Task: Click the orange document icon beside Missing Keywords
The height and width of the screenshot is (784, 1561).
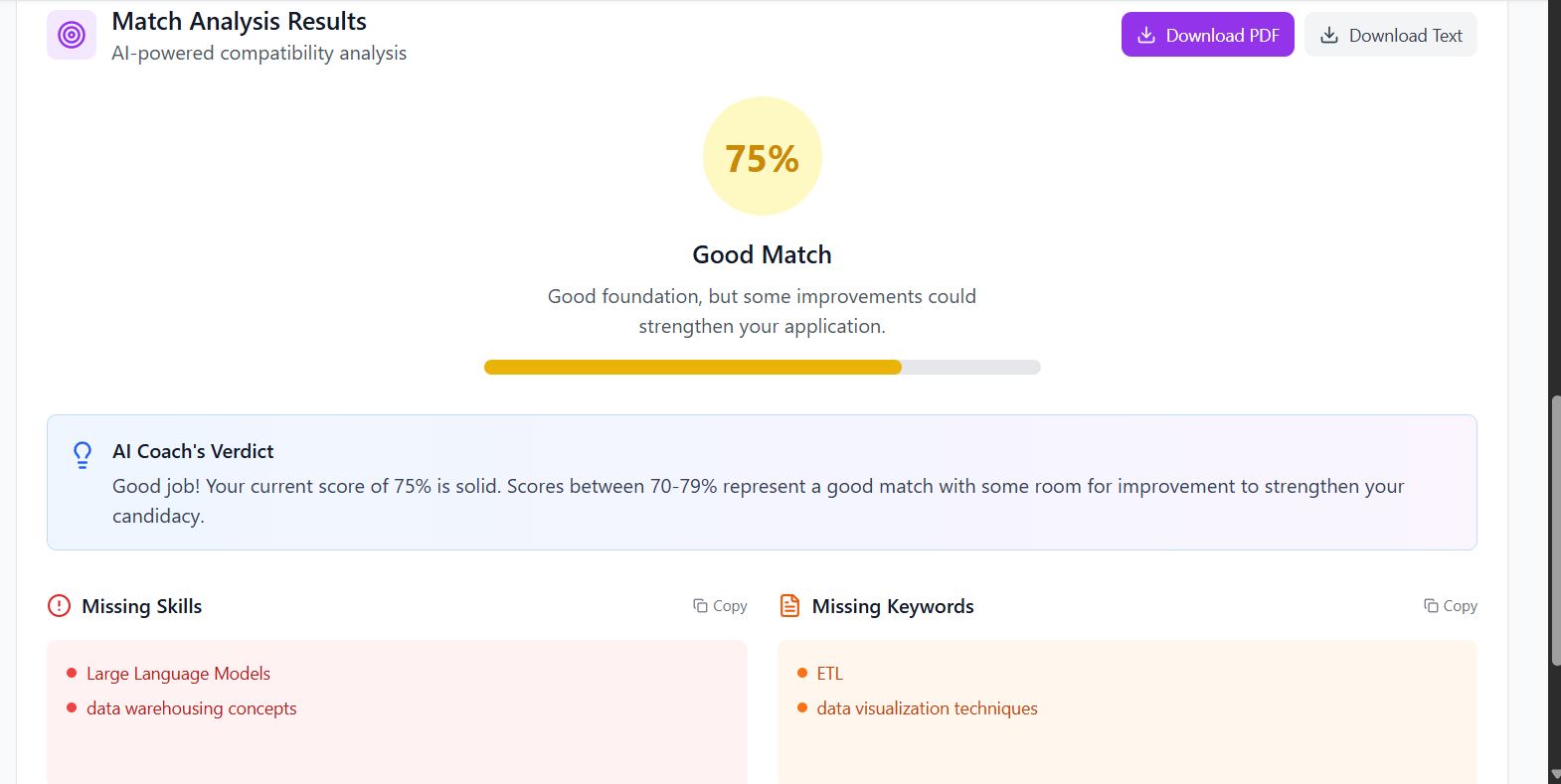Action: tap(789, 605)
